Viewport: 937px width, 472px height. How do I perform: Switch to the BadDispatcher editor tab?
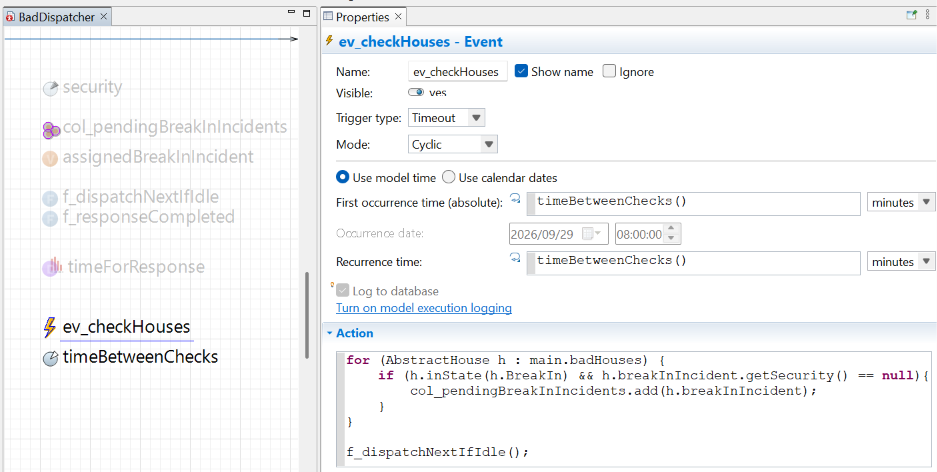point(56,17)
